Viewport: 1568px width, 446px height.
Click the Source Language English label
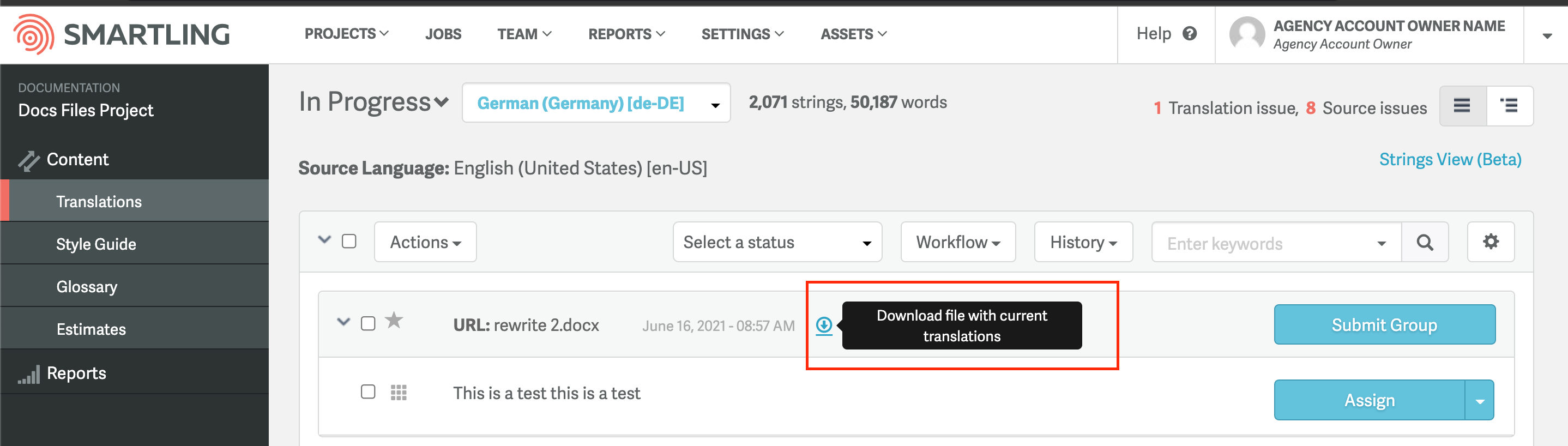[x=503, y=168]
